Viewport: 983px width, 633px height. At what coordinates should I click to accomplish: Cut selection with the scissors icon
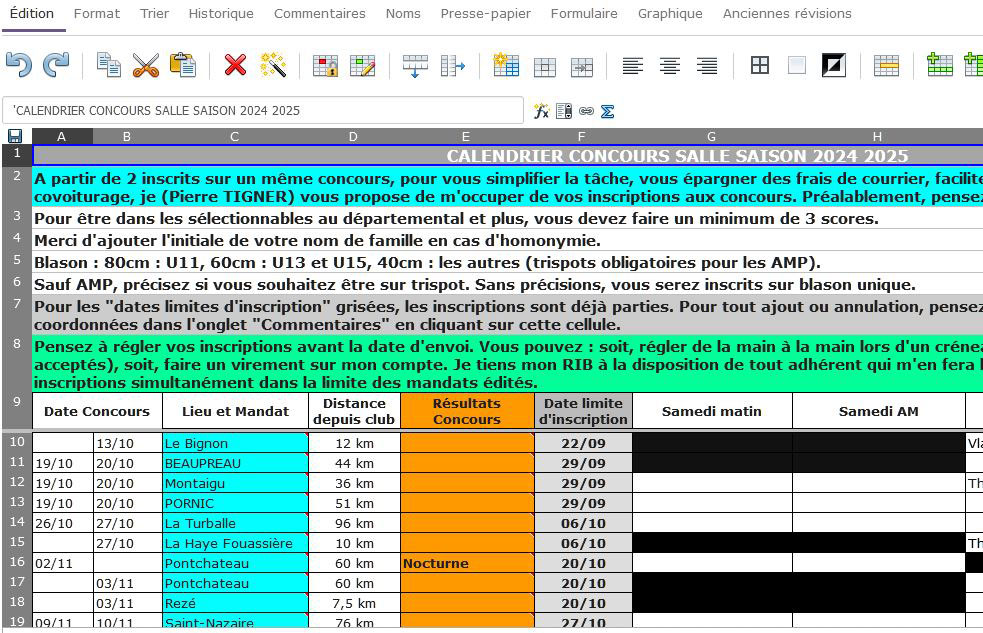[146, 66]
